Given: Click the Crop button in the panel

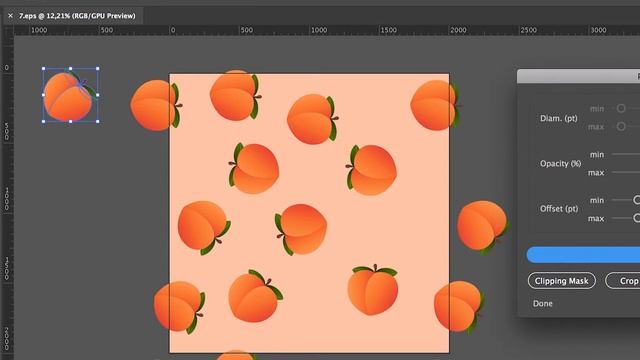Looking at the screenshot, I should pyautogui.click(x=623, y=281).
